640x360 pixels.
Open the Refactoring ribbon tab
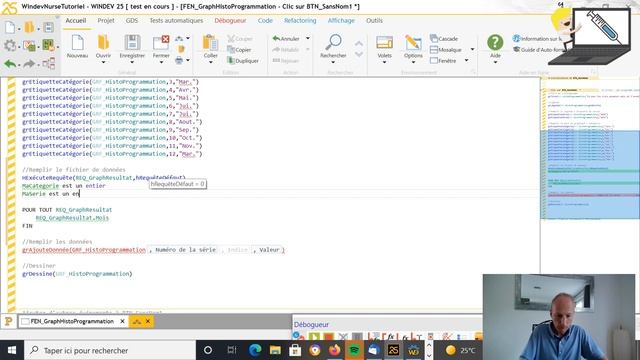point(300,20)
